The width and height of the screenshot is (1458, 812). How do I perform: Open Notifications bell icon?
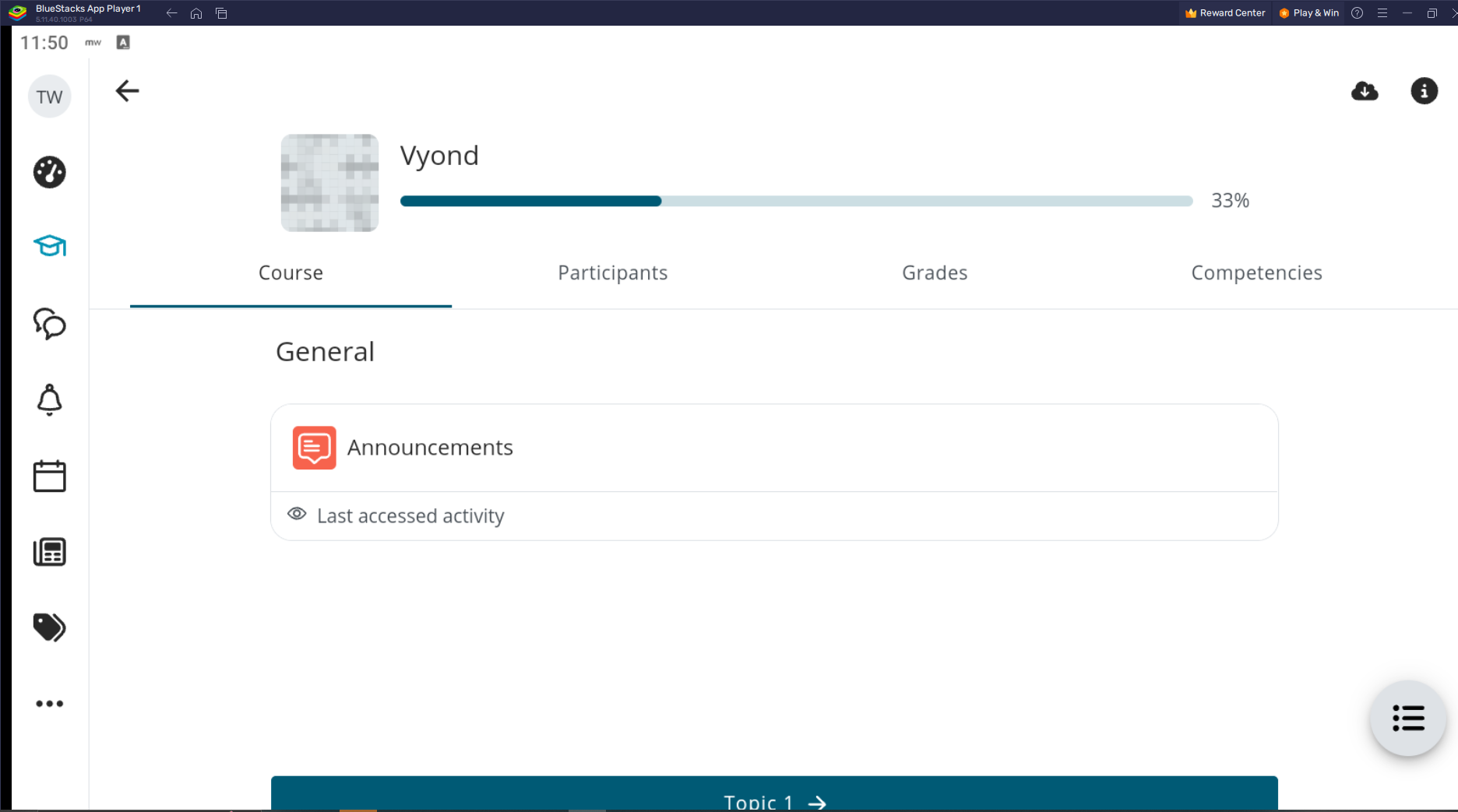point(49,399)
